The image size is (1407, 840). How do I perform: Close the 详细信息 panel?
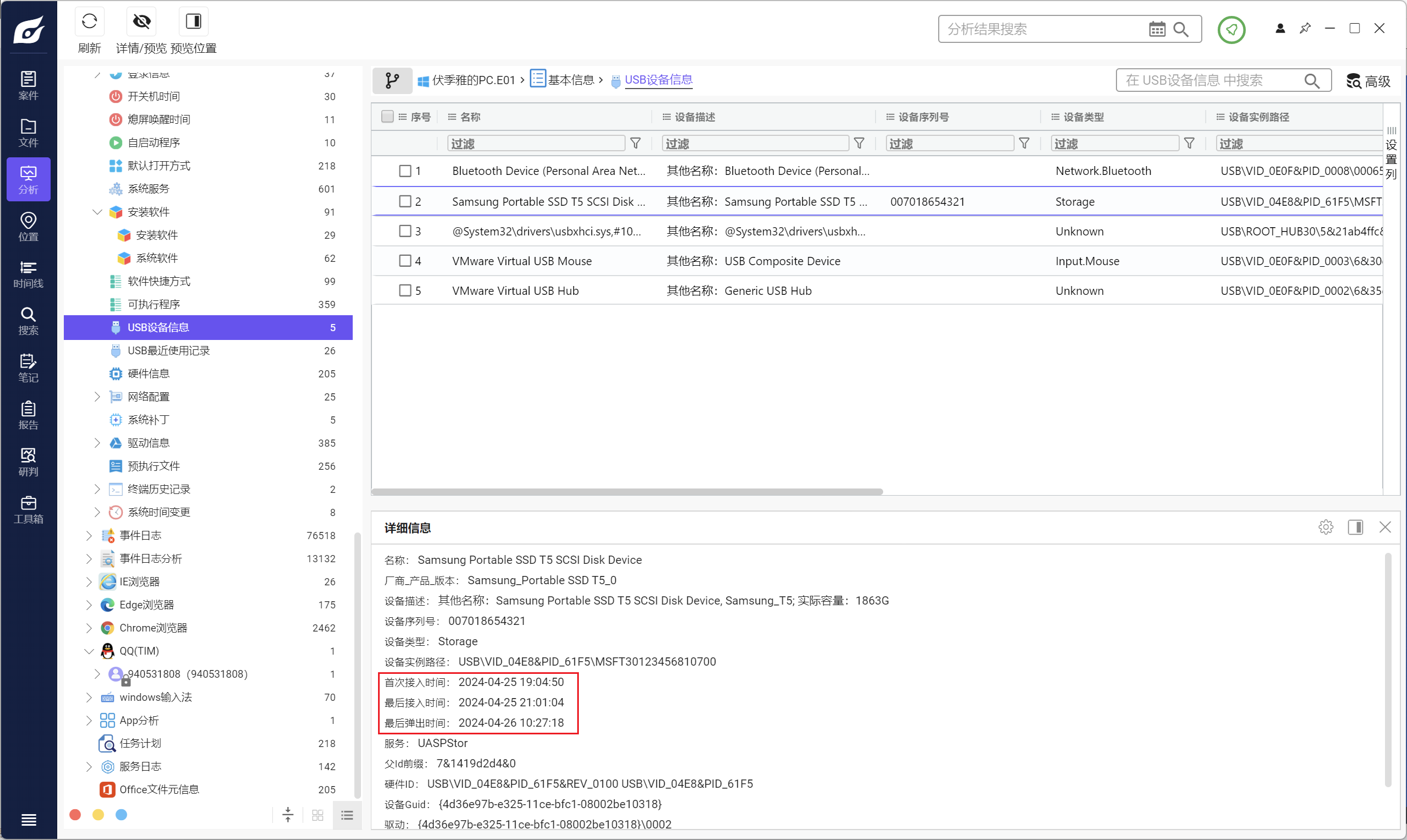pos(1385,527)
